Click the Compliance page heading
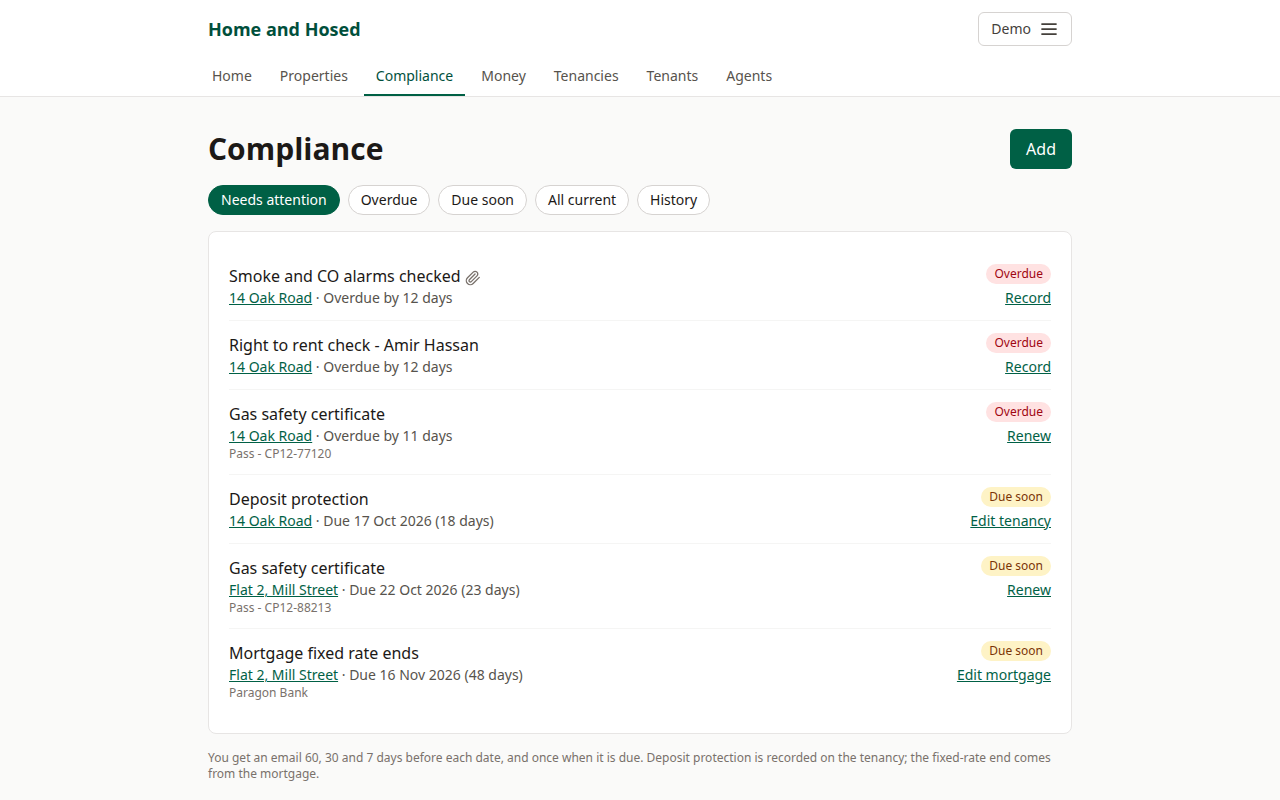The image size is (1280, 800). [x=296, y=149]
